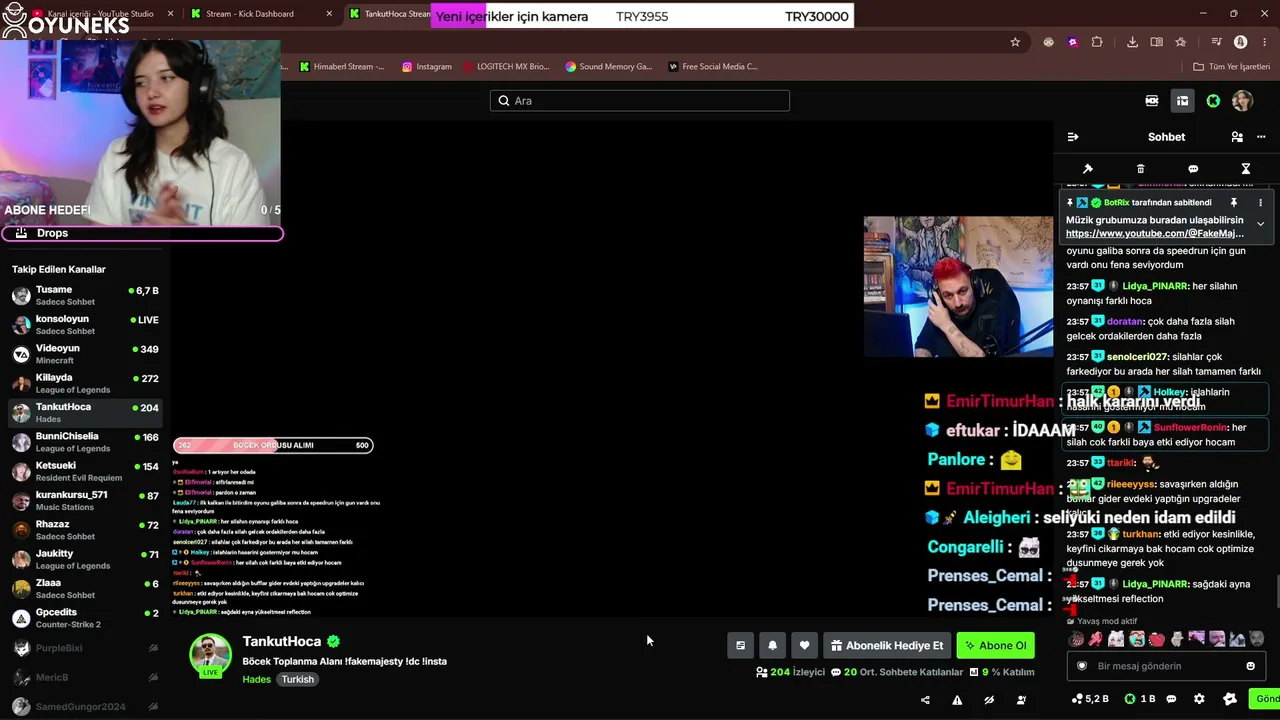The height and width of the screenshot is (720, 1280).
Task: Open the Chrome Extensions puzzle icon
Action: click(1097, 42)
